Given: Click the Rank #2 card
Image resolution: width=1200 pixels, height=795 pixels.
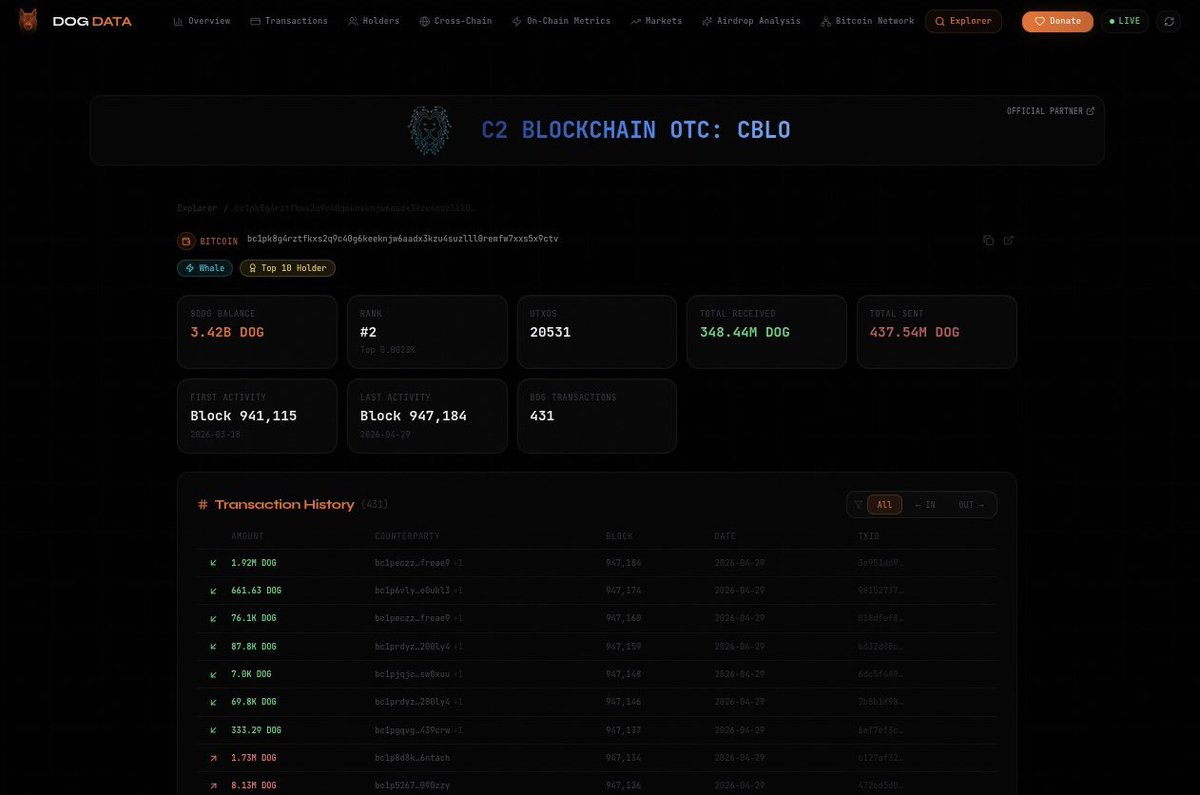Looking at the screenshot, I should pyautogui.click(x=427, y=332).
